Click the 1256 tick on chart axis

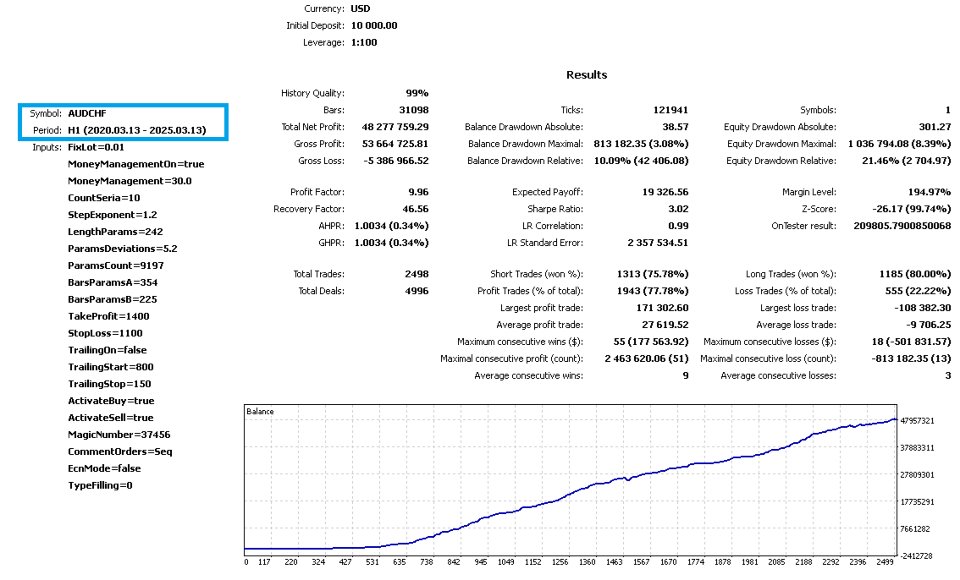pos(560,562)
